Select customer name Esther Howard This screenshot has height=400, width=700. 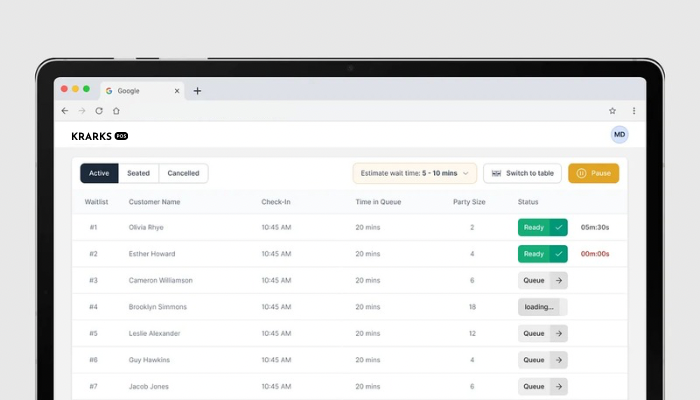[x=152, y=254]
